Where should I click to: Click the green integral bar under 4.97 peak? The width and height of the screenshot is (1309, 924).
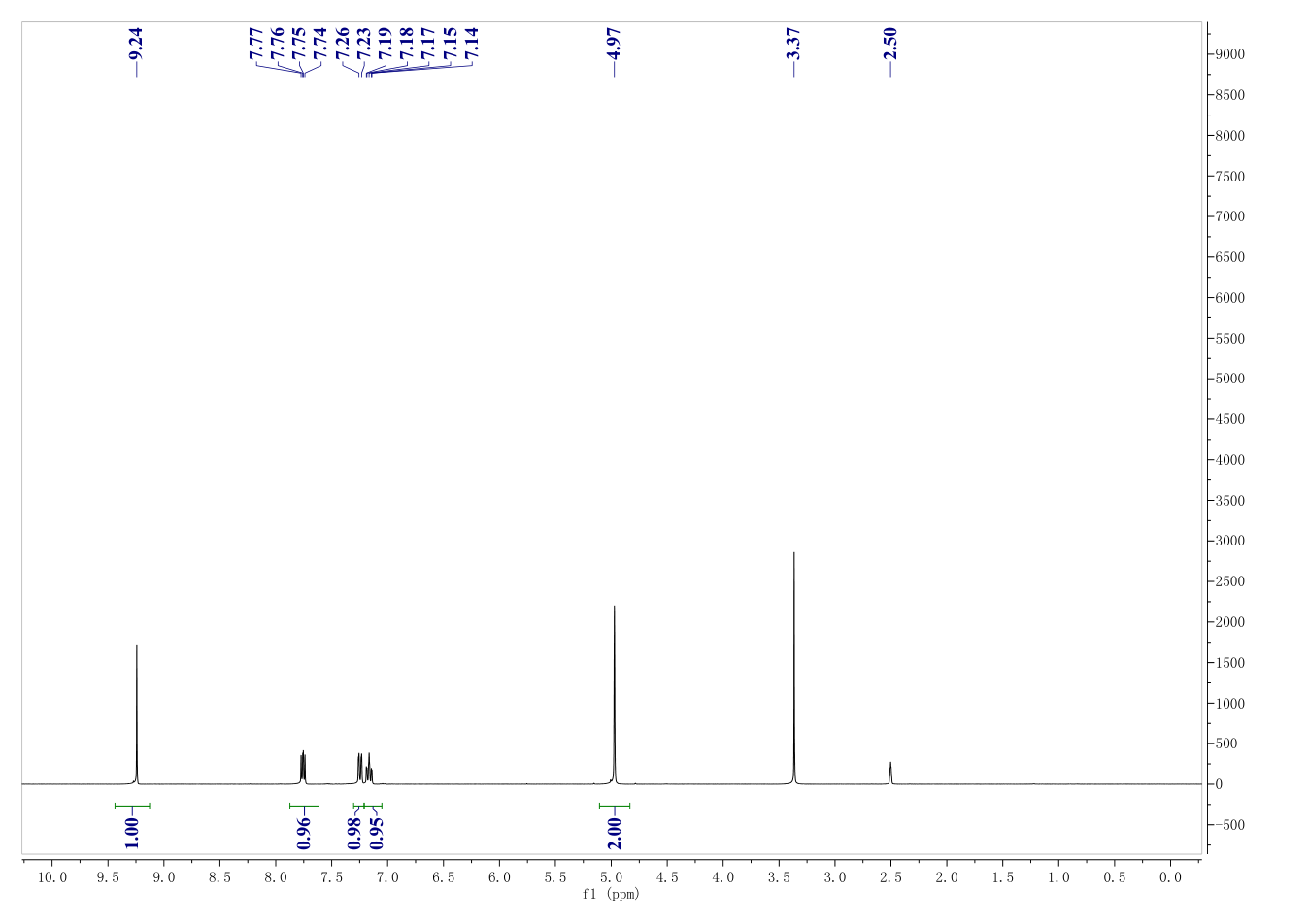click(x=615, y=805)
